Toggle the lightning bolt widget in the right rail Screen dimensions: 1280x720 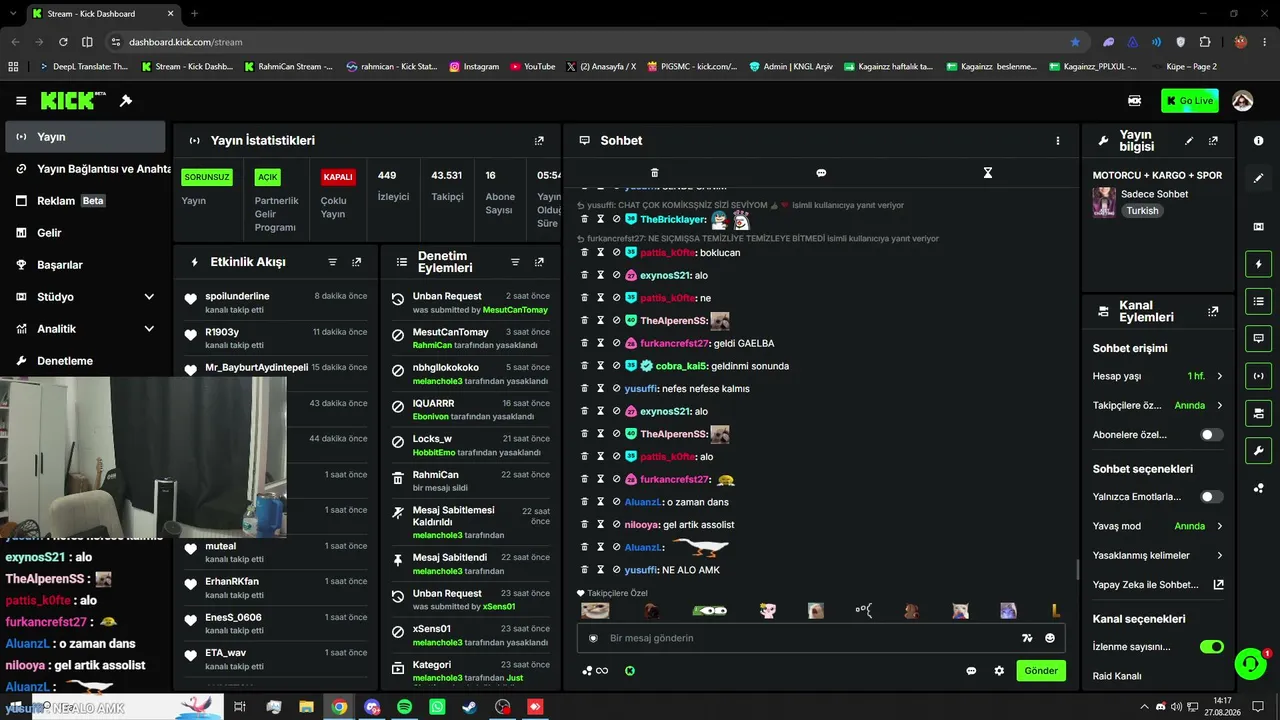coord(1258,264)
